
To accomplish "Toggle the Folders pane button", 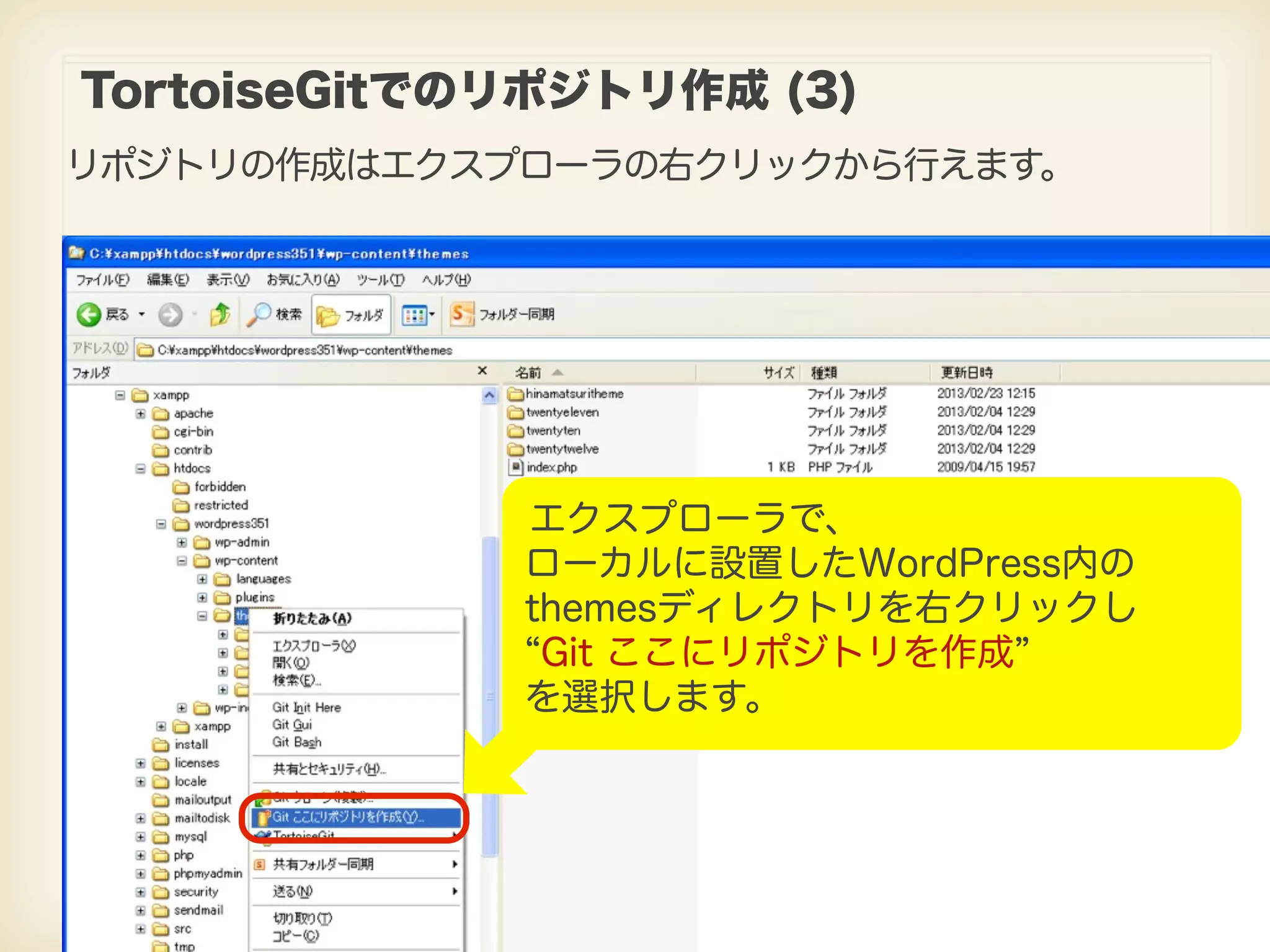I will (x=351, y=315).
